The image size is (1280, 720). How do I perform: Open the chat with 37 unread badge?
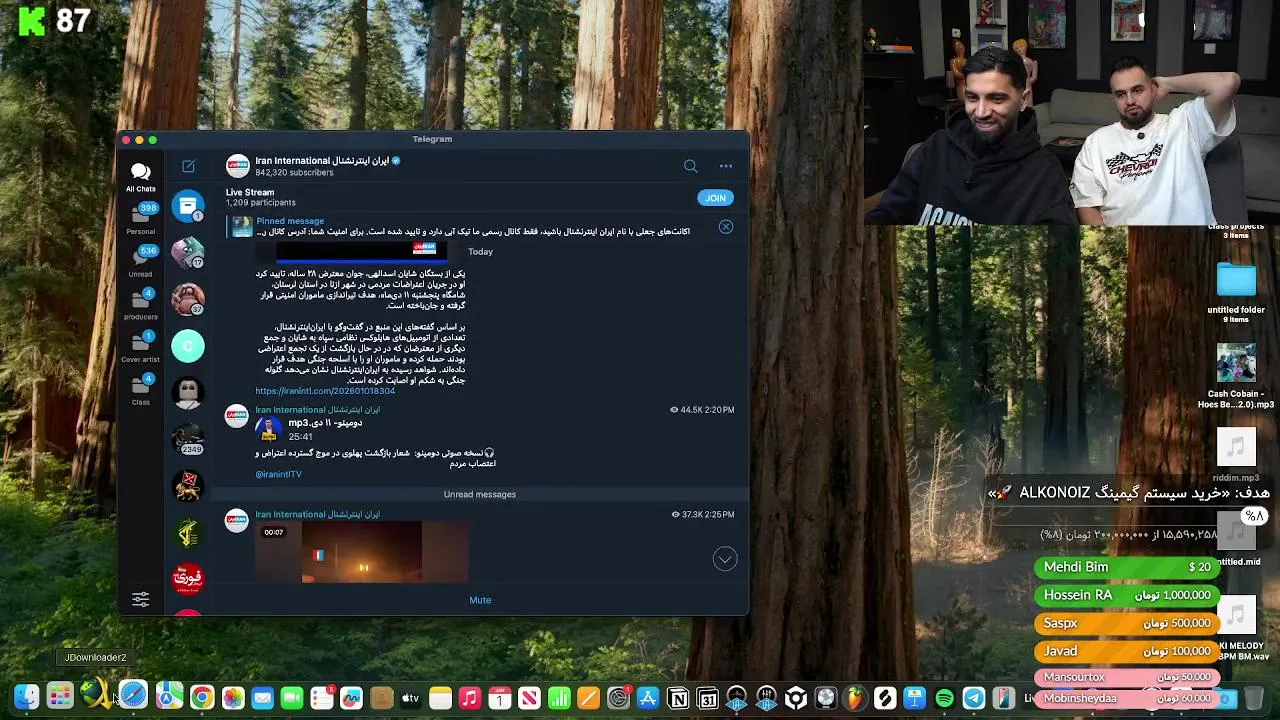[188, 299]
